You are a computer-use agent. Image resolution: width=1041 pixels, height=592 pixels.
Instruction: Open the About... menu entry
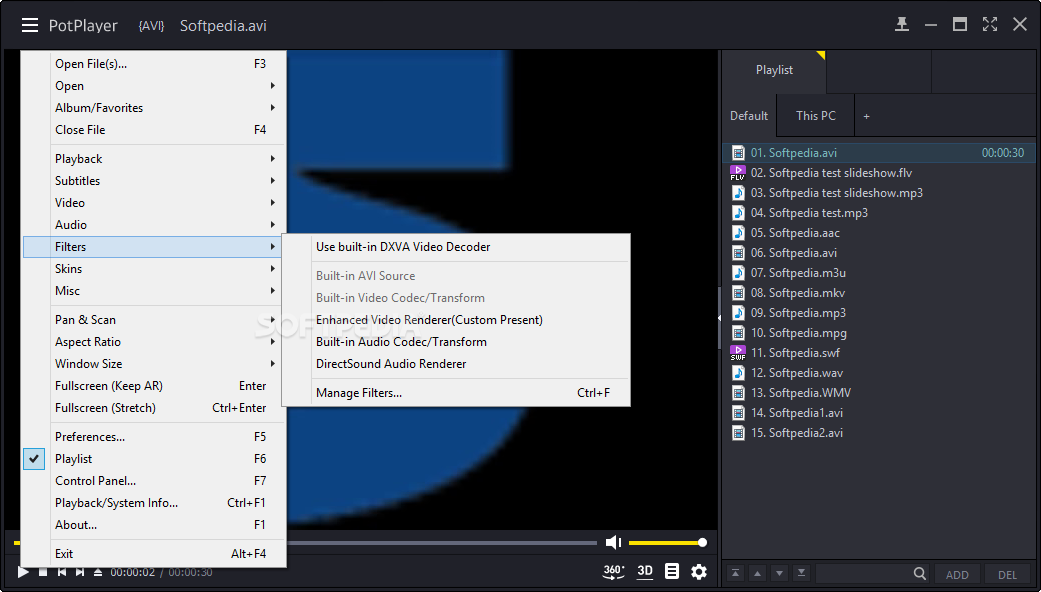154,524
